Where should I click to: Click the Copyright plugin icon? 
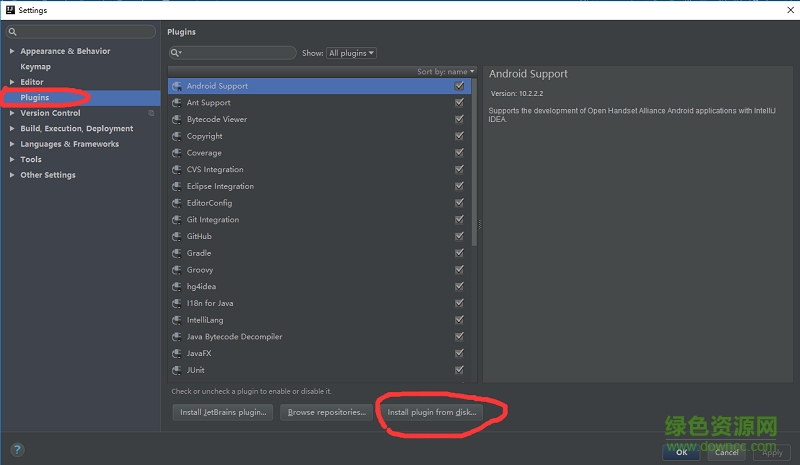pyautogui.click(x=177, y=136)
